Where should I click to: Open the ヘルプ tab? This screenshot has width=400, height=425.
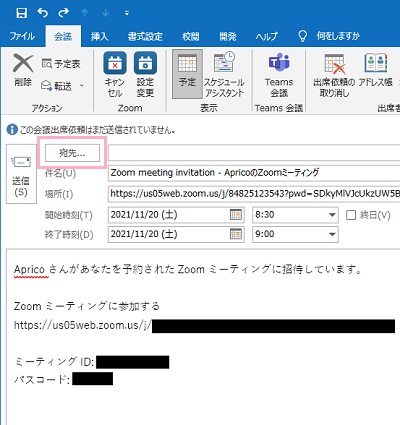coord(266,36)
